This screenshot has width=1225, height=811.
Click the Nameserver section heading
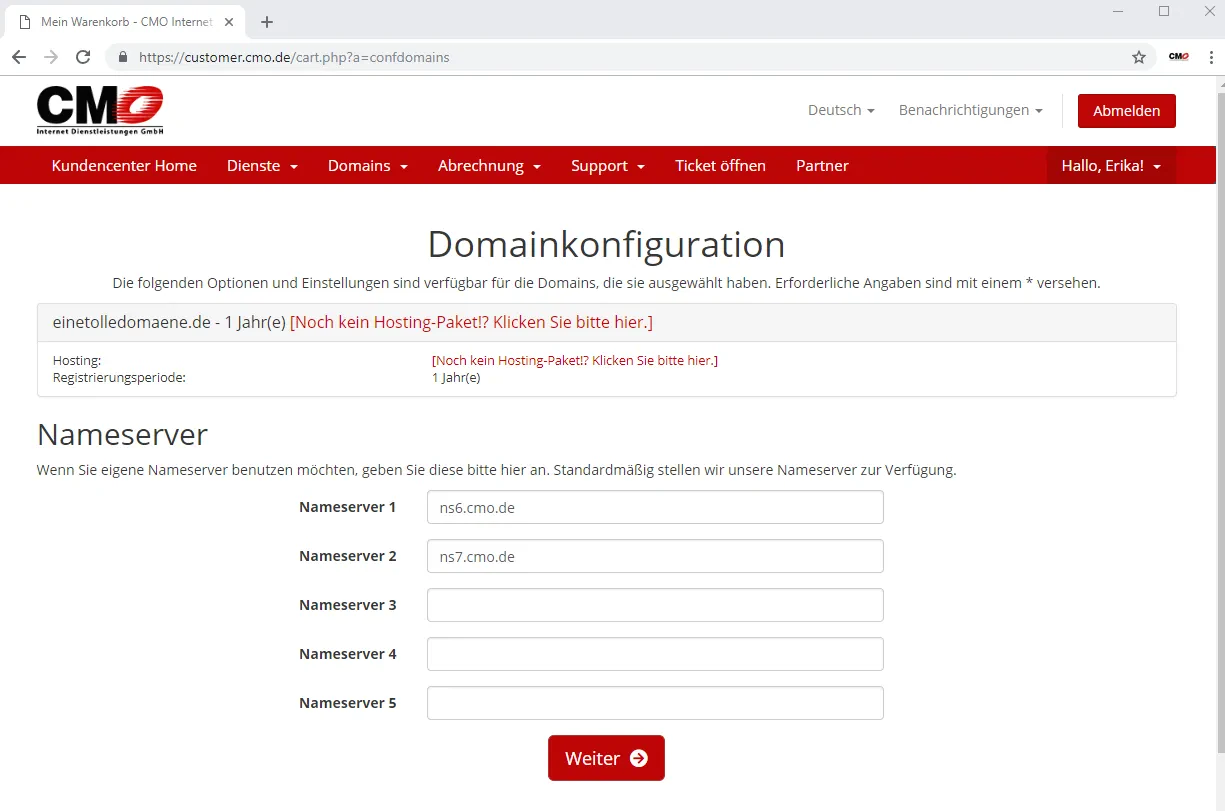(122, 434)
